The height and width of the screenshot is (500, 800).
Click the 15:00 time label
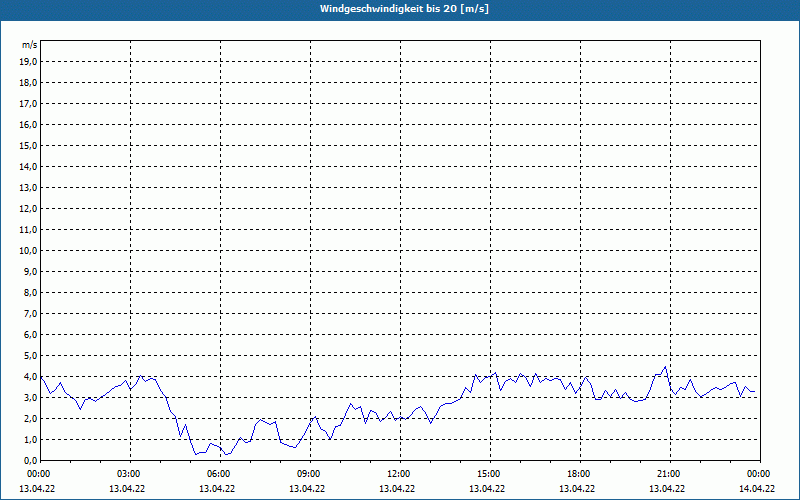[x=490, y=474]
